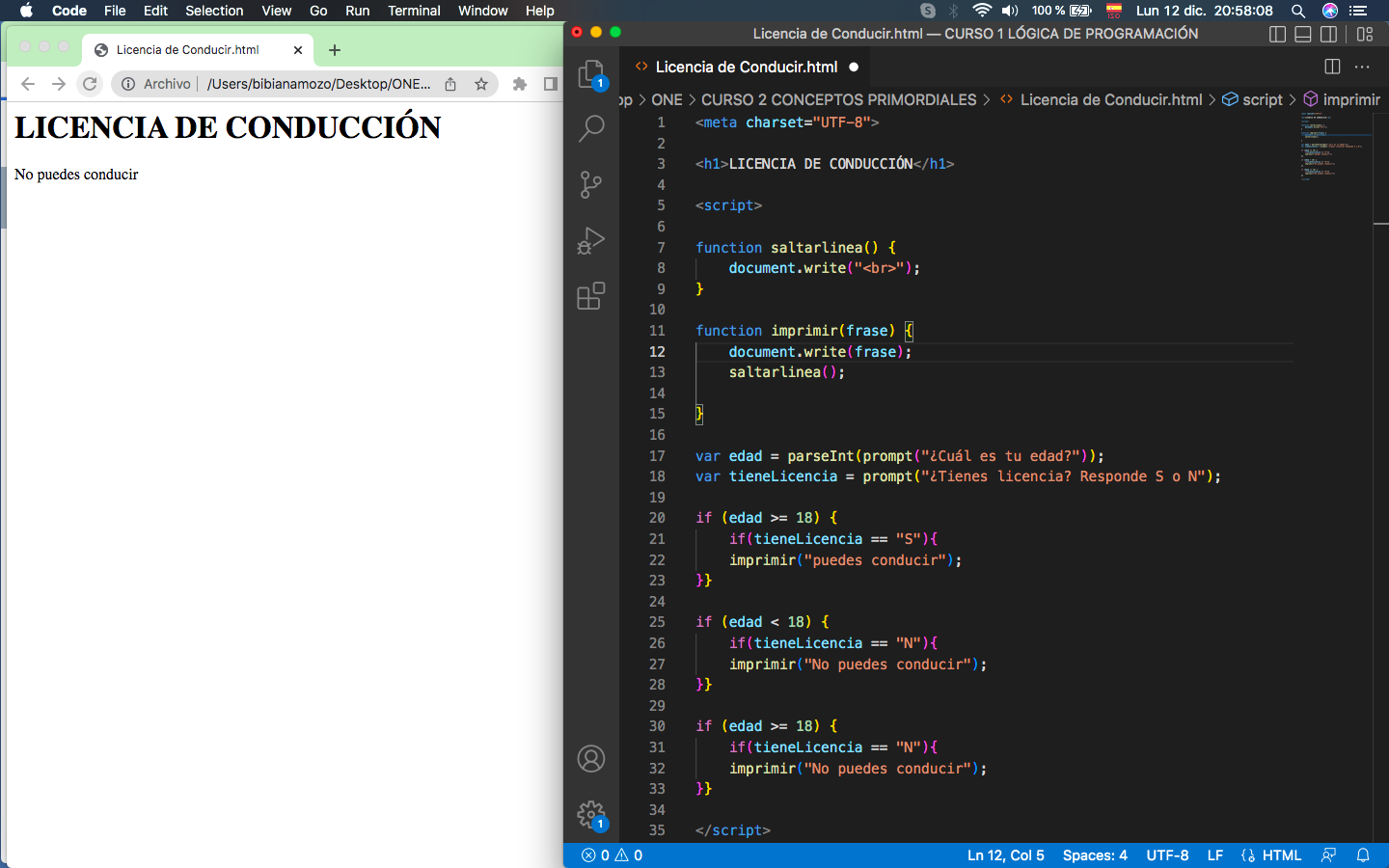
Task: Open the Source Control view
Action: click(591, 184)
